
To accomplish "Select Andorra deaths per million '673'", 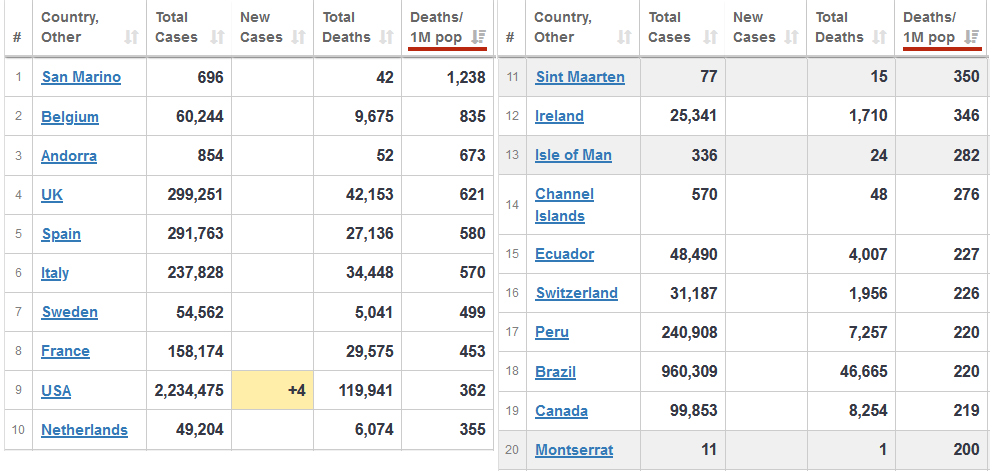I will click(x=472, y=156).
